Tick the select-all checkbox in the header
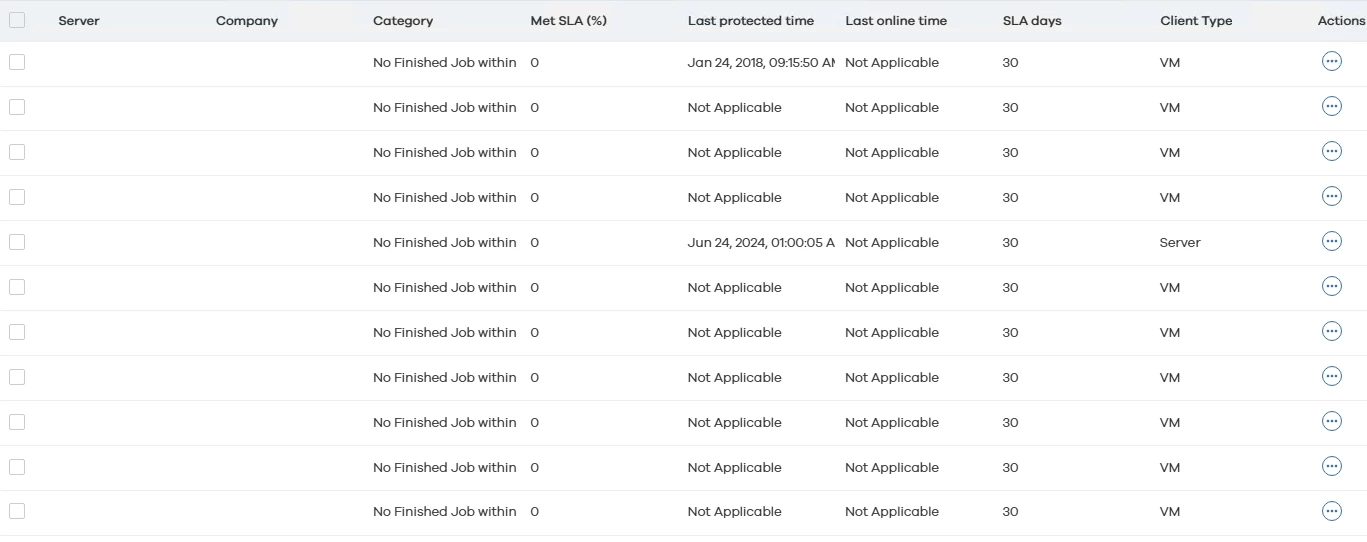 tap(17, 20)
